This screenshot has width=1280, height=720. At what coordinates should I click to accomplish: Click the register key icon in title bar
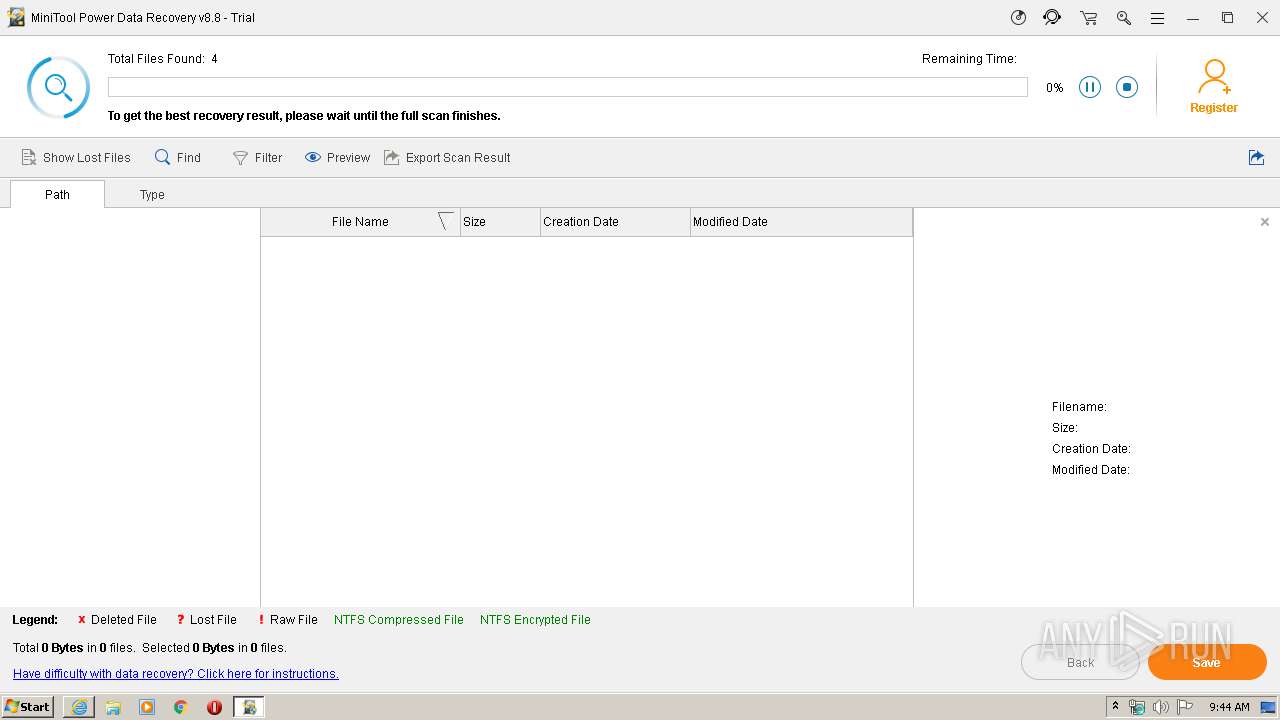[x=1123, y=17]
